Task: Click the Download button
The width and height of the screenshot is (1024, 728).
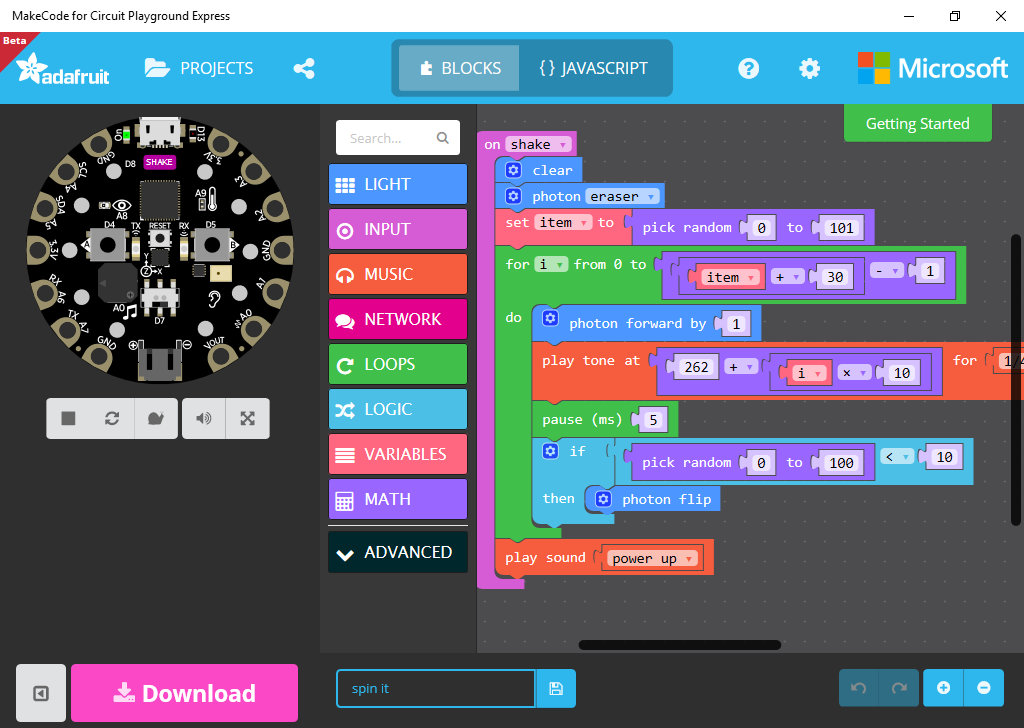Action: tap(184, 693)
